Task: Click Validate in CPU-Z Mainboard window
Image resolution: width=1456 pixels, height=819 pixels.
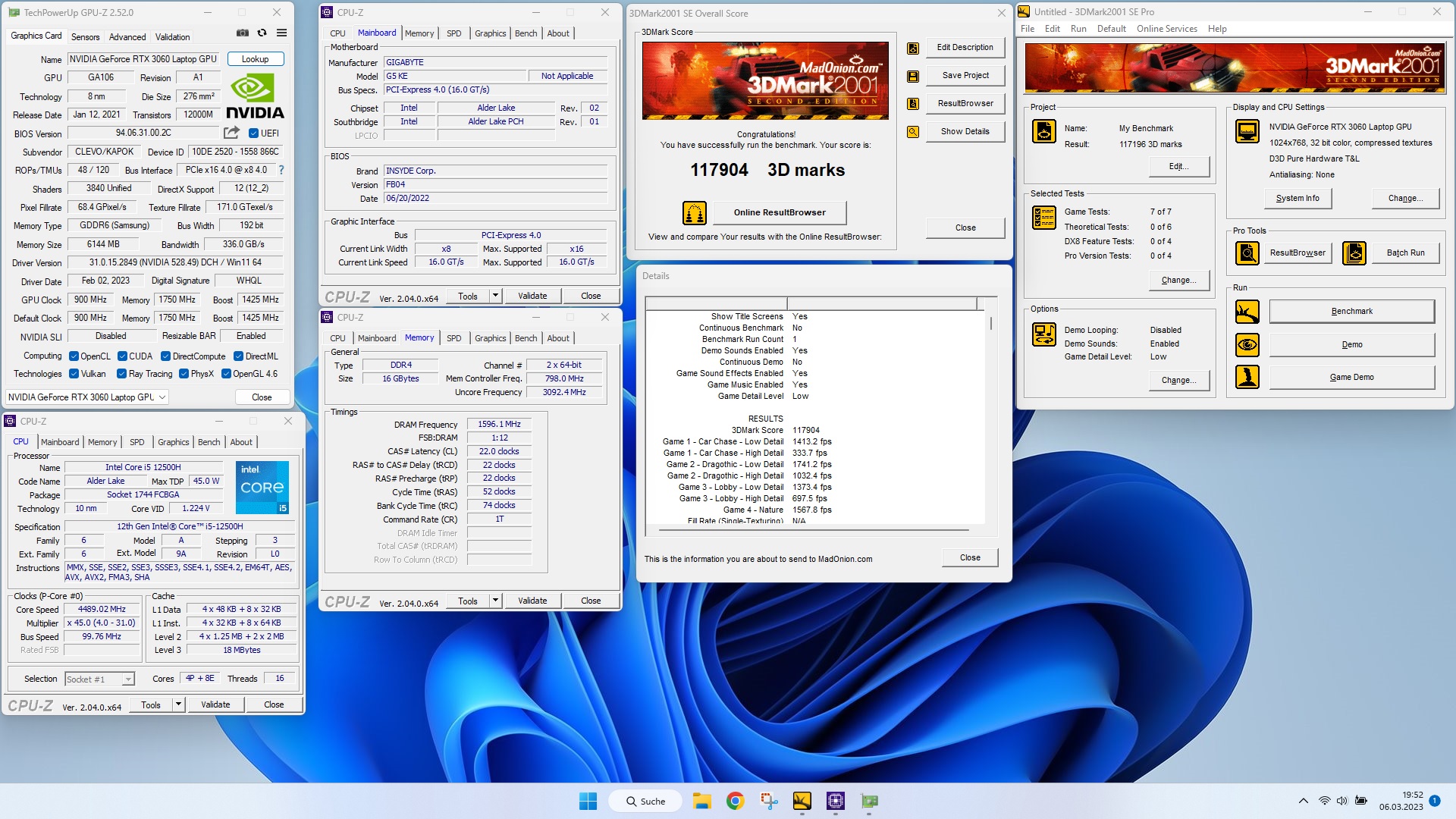Action: coord(532,296)
